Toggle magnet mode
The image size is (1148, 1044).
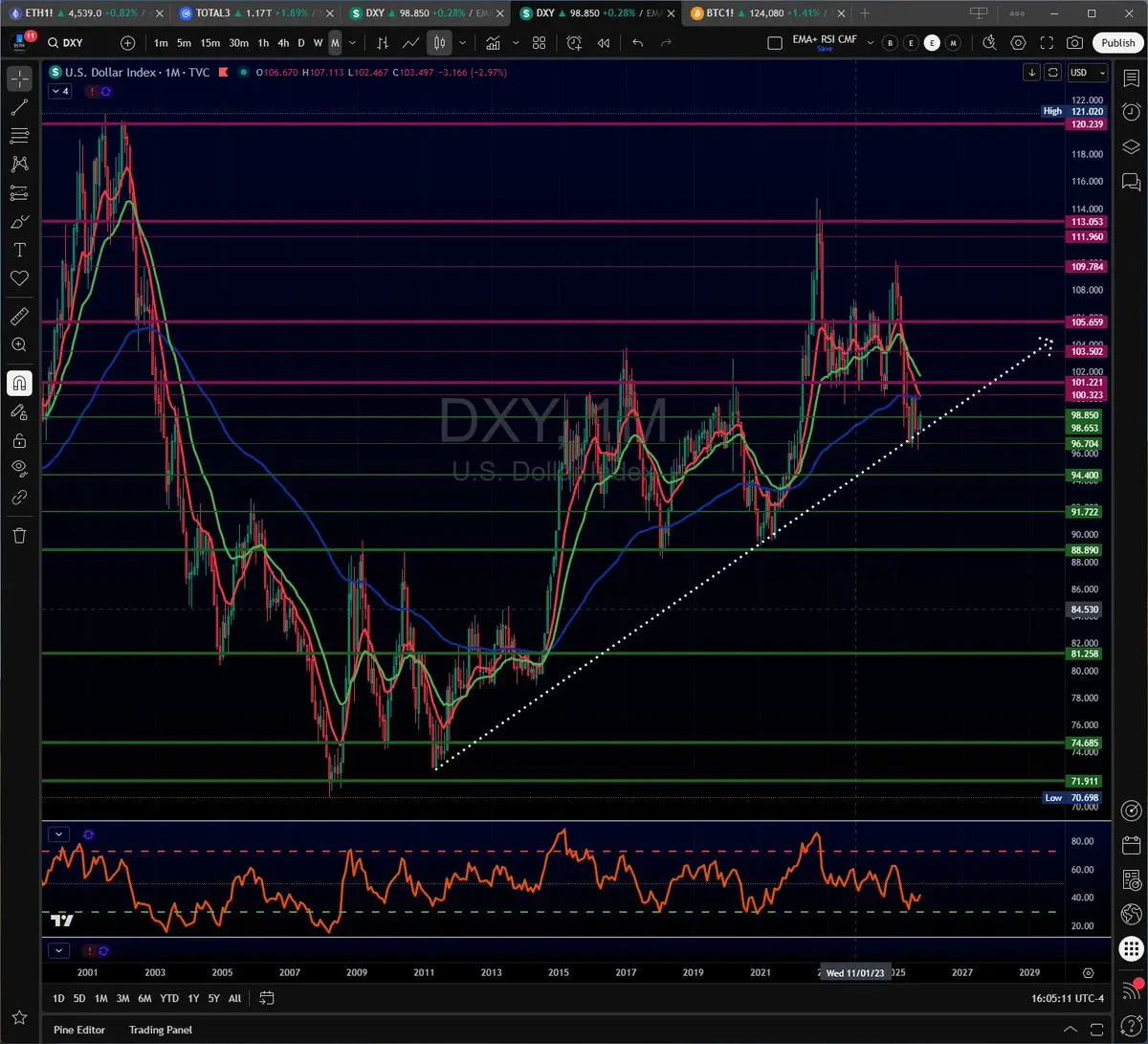19,383
